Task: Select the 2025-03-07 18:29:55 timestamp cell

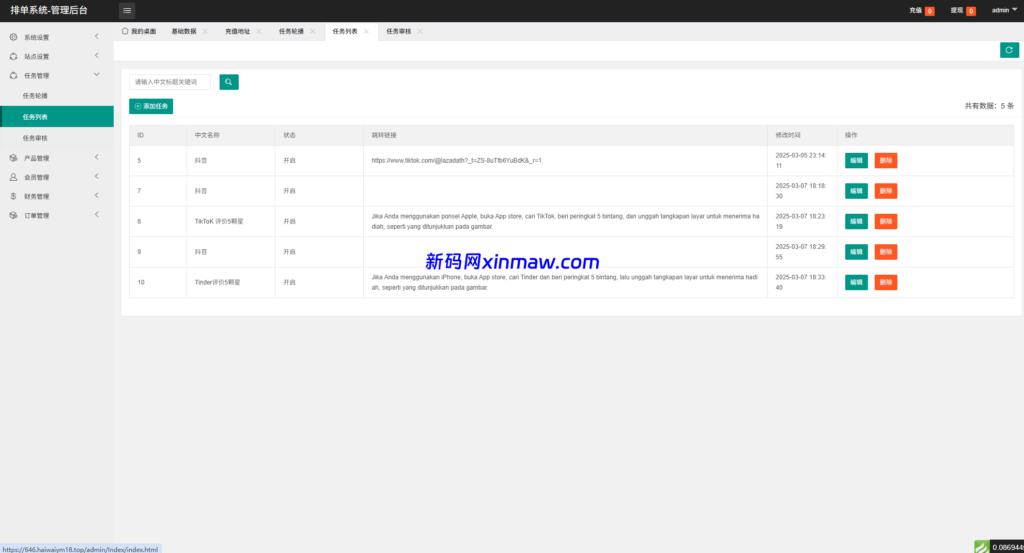Action: 801,252
